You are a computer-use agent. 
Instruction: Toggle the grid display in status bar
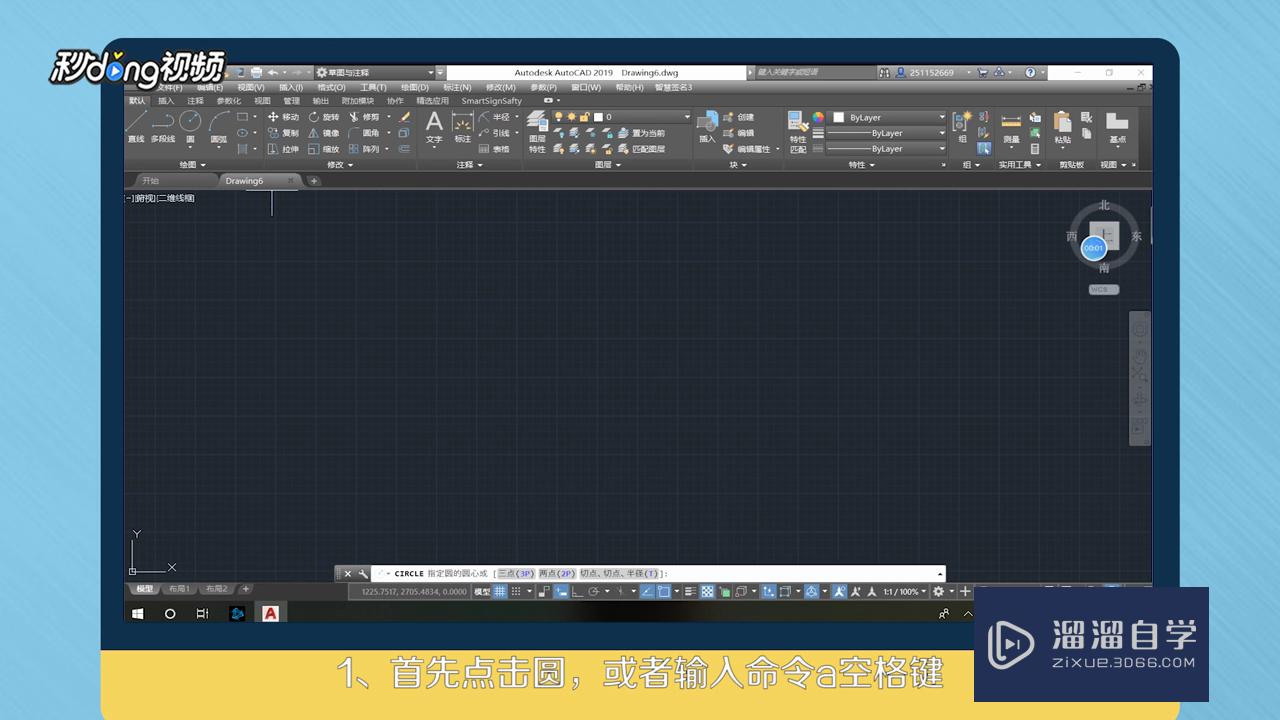tap(500, 592)
